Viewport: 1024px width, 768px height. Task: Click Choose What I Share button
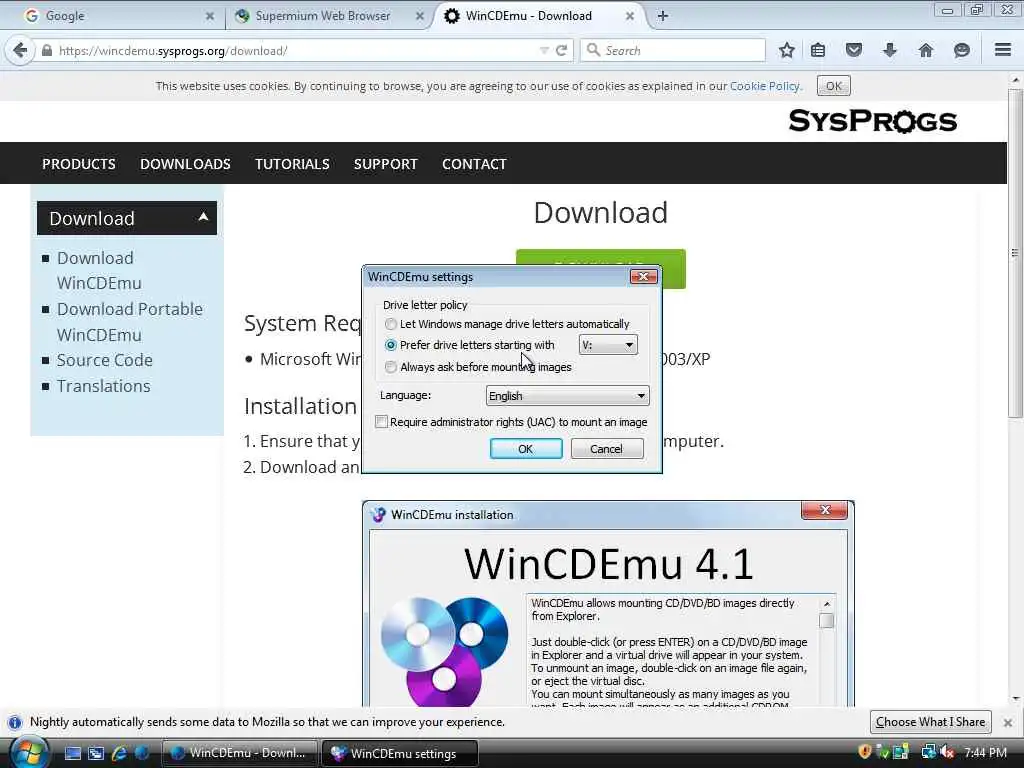(931, 722)
